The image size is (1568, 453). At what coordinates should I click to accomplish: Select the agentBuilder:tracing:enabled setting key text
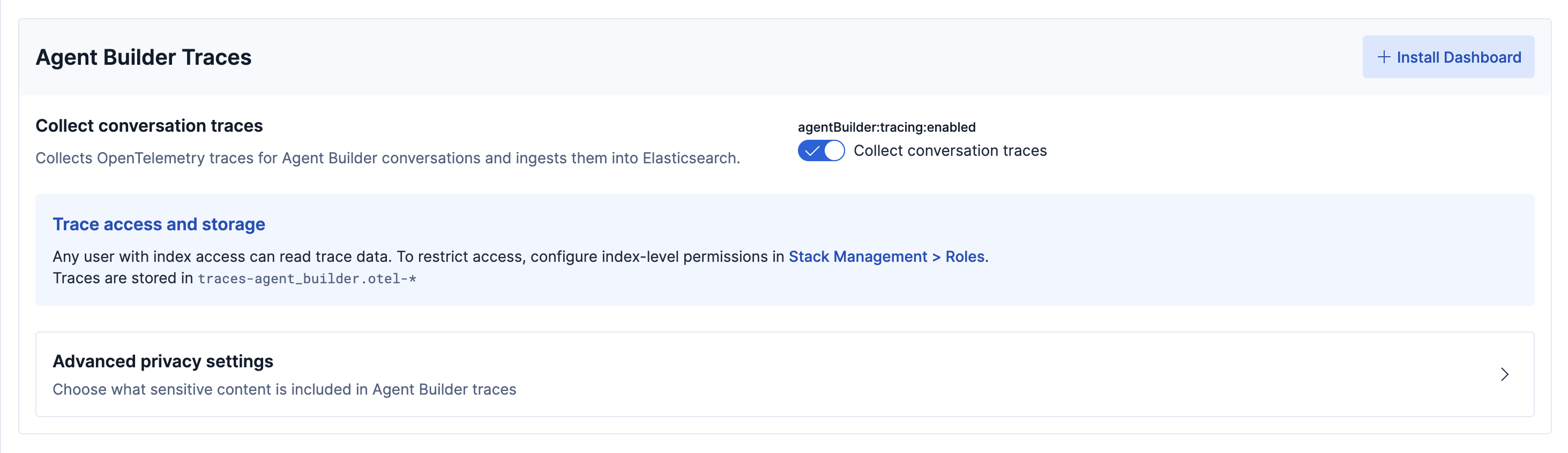pos(886,127)
